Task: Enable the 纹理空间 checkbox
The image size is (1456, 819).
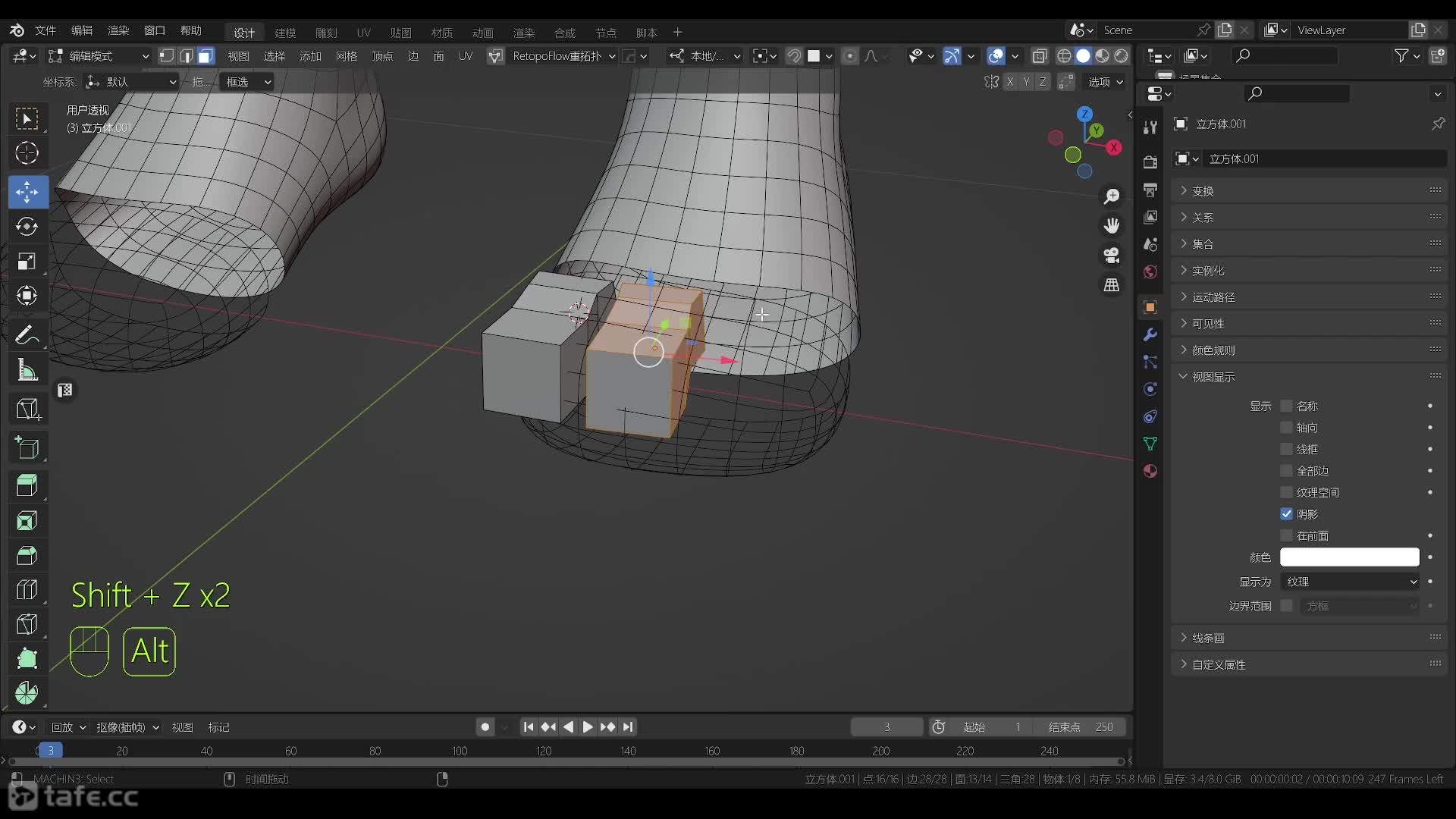Action: [1286, 492]
